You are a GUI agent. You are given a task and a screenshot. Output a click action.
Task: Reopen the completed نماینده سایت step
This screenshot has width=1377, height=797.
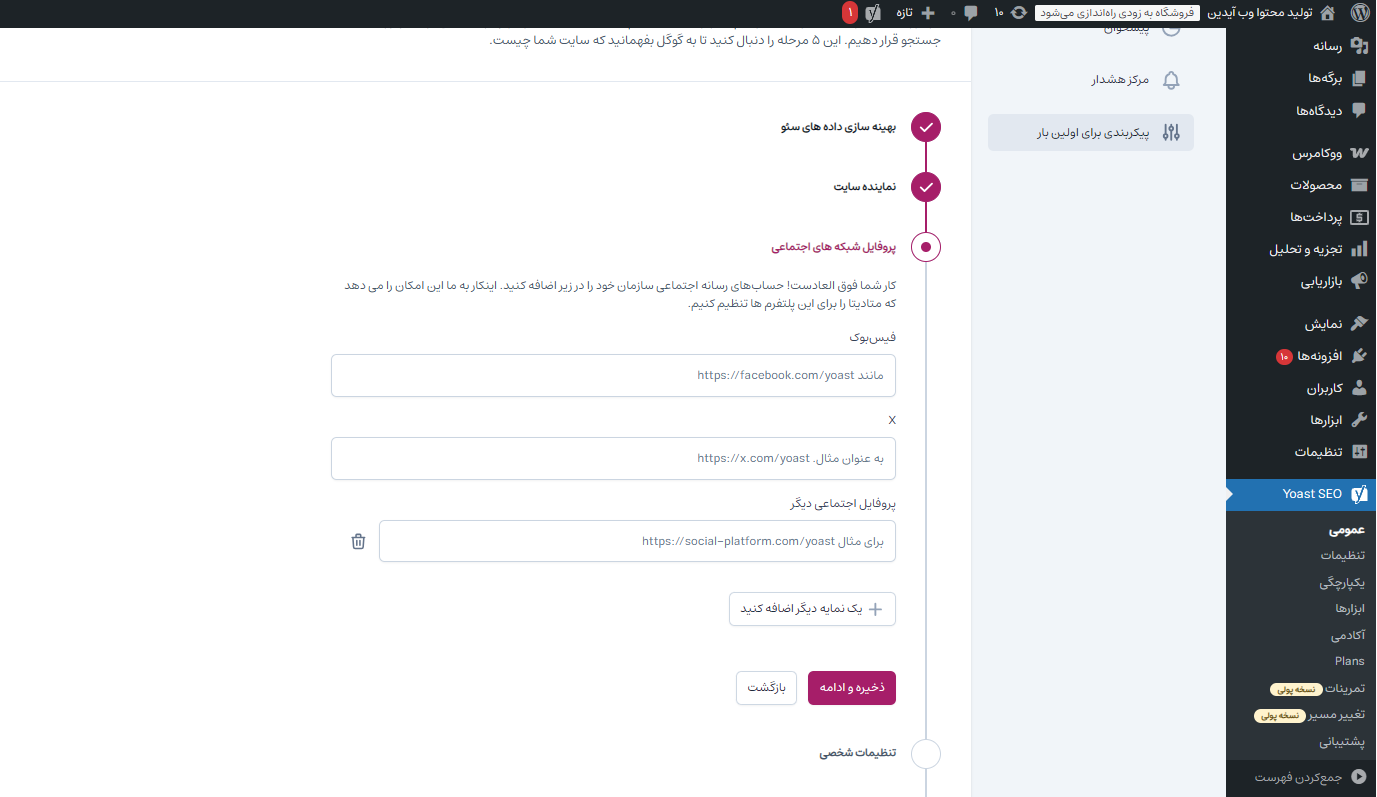click(x=925, y=186)
